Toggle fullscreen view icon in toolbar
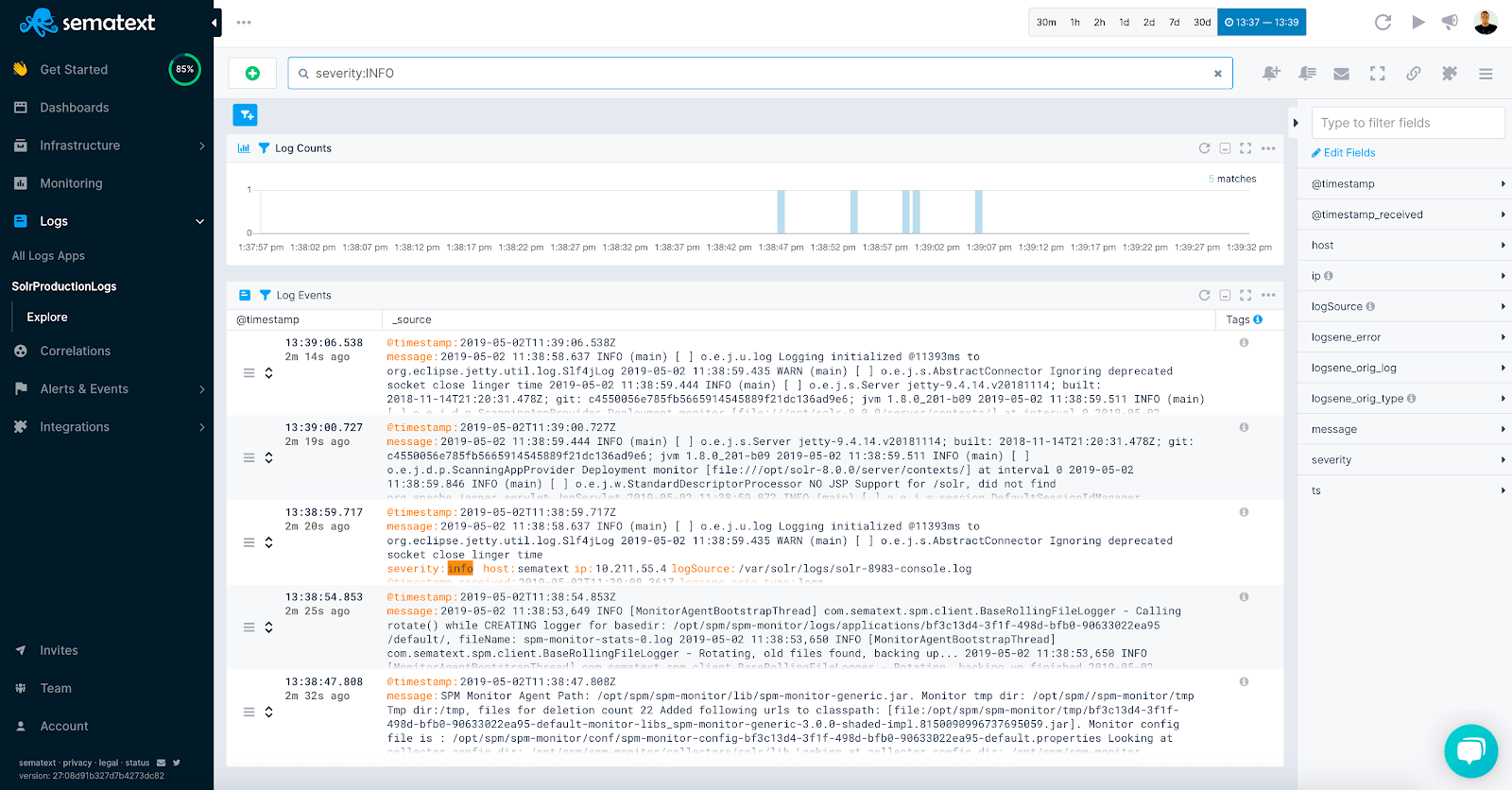The width and height of the screenshot is (1512, 790). [x=1377, y=73]
